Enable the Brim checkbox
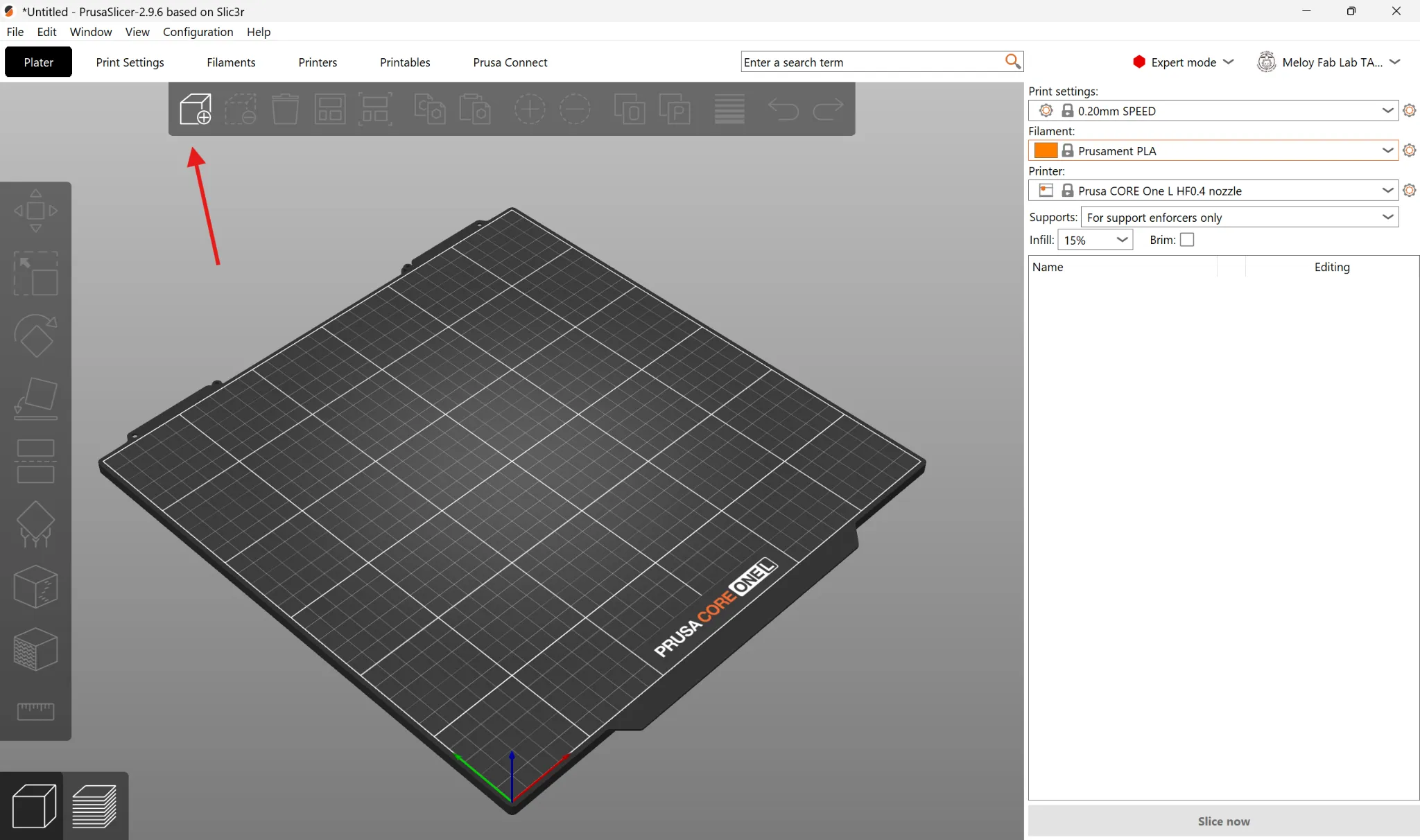 (1187, 240)
